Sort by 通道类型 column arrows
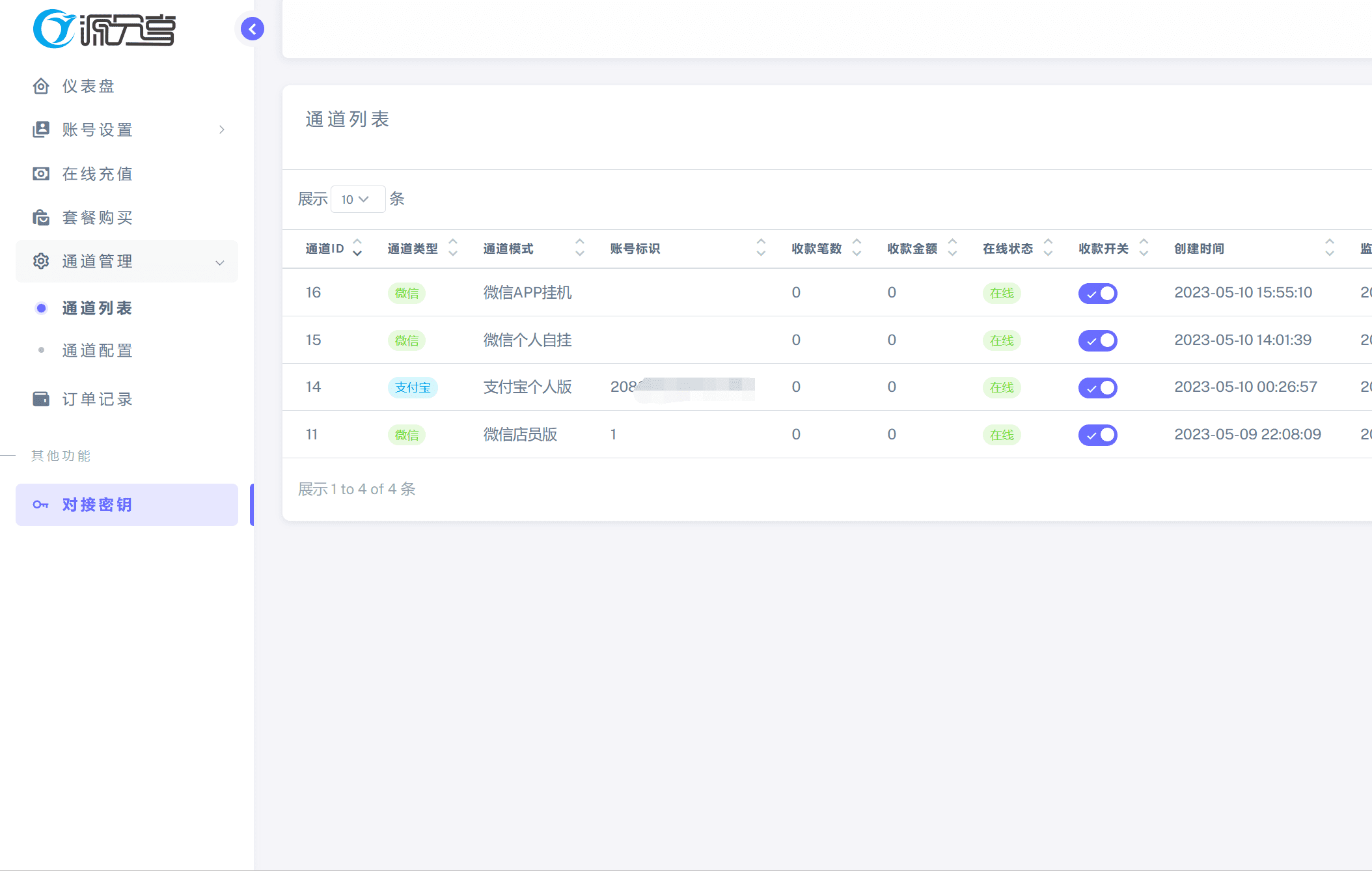The image size is (1372, 871). tap(453, 247)
